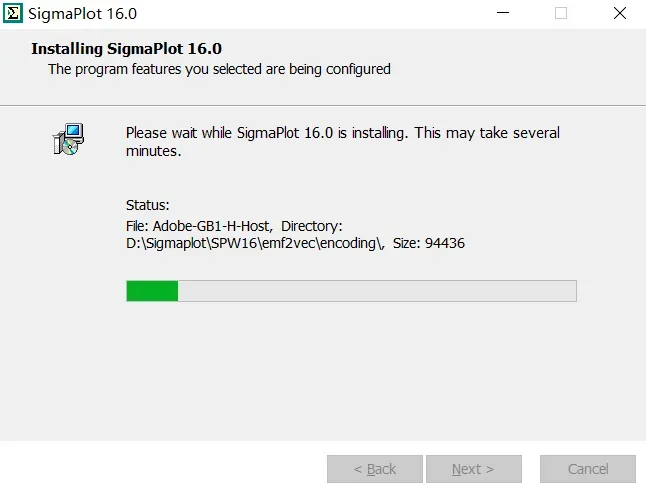Minimize the SigmaPlot 16.0 installer window

coord(503,13)
